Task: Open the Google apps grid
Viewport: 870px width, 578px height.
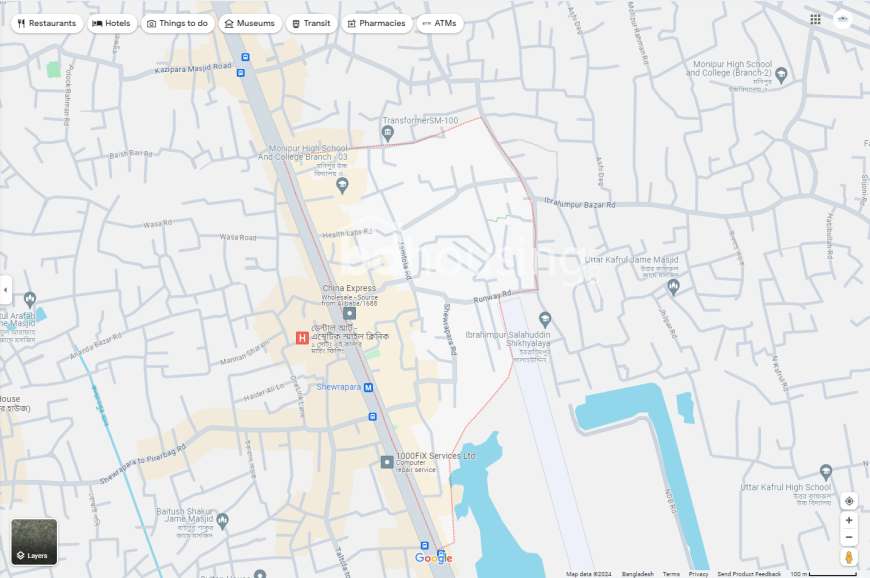Action: click(x=815, y=19)
